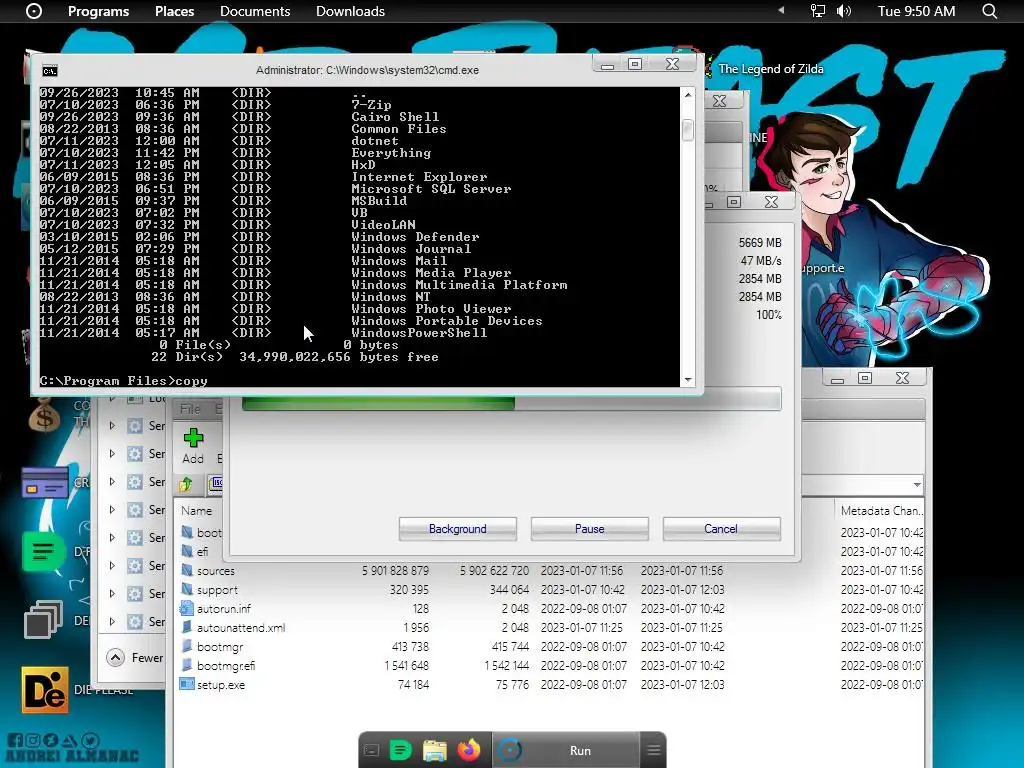This screenshot has height=768, width=1024.
Task: Sort by the Name column header
Action: (197, 511)
